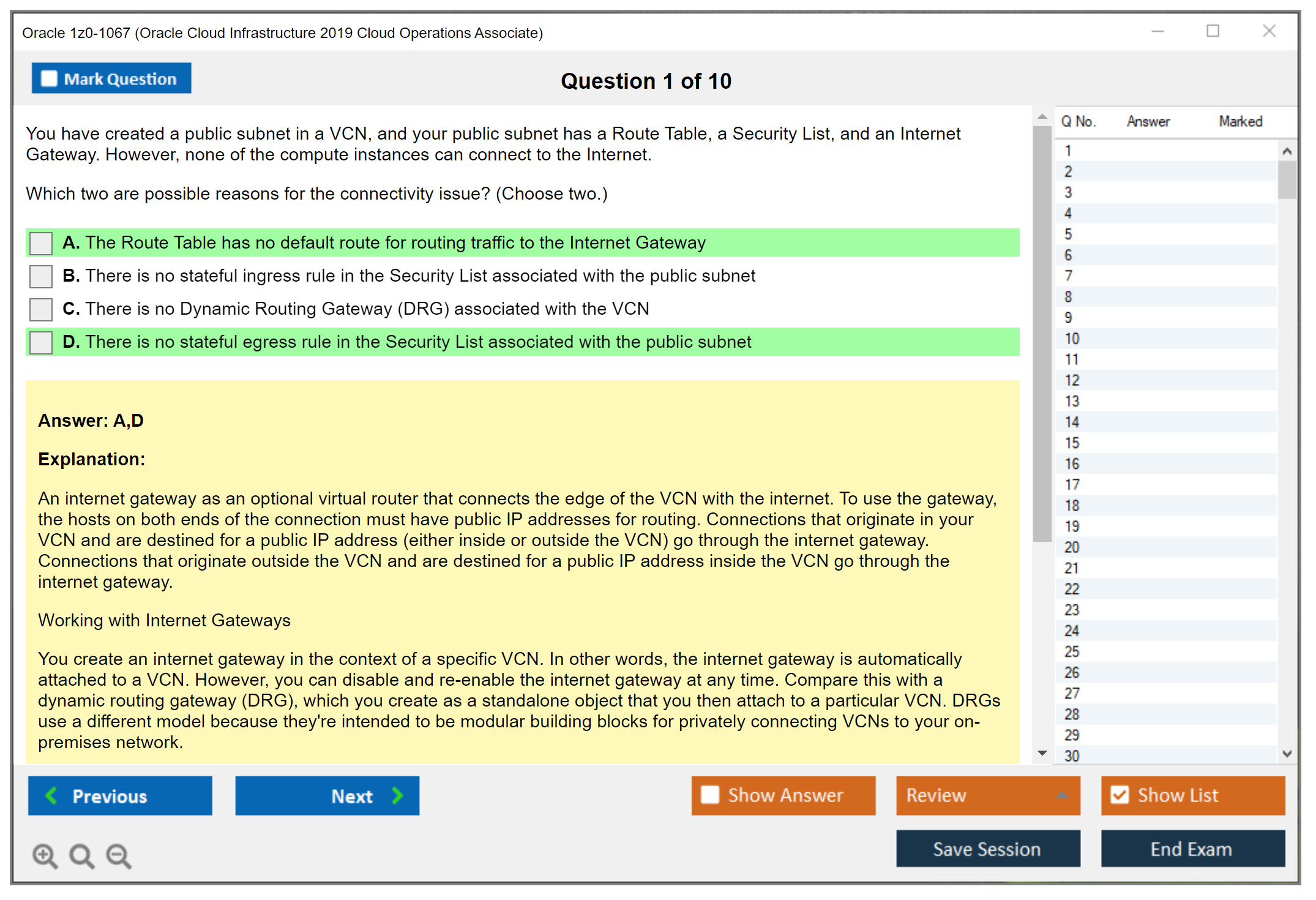Image resolution: width=1316 pixels, height=900 pixels.
Task: Select question 25 in the list
Action: pyautogui.click(x=1072, y=651)
